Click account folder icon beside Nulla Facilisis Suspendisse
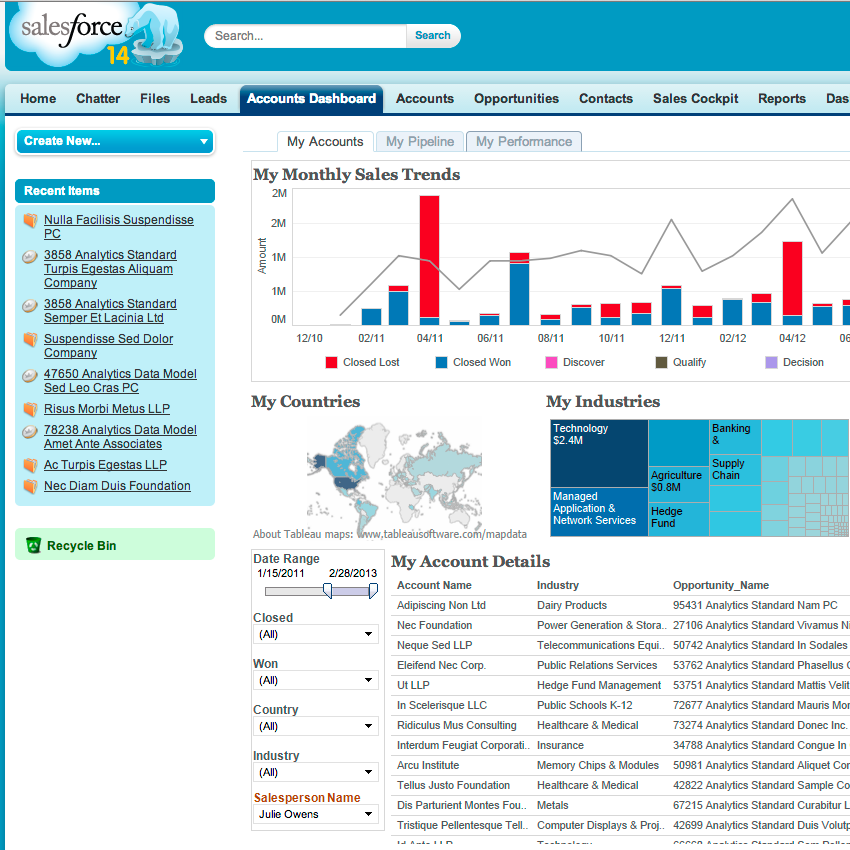 30,220
